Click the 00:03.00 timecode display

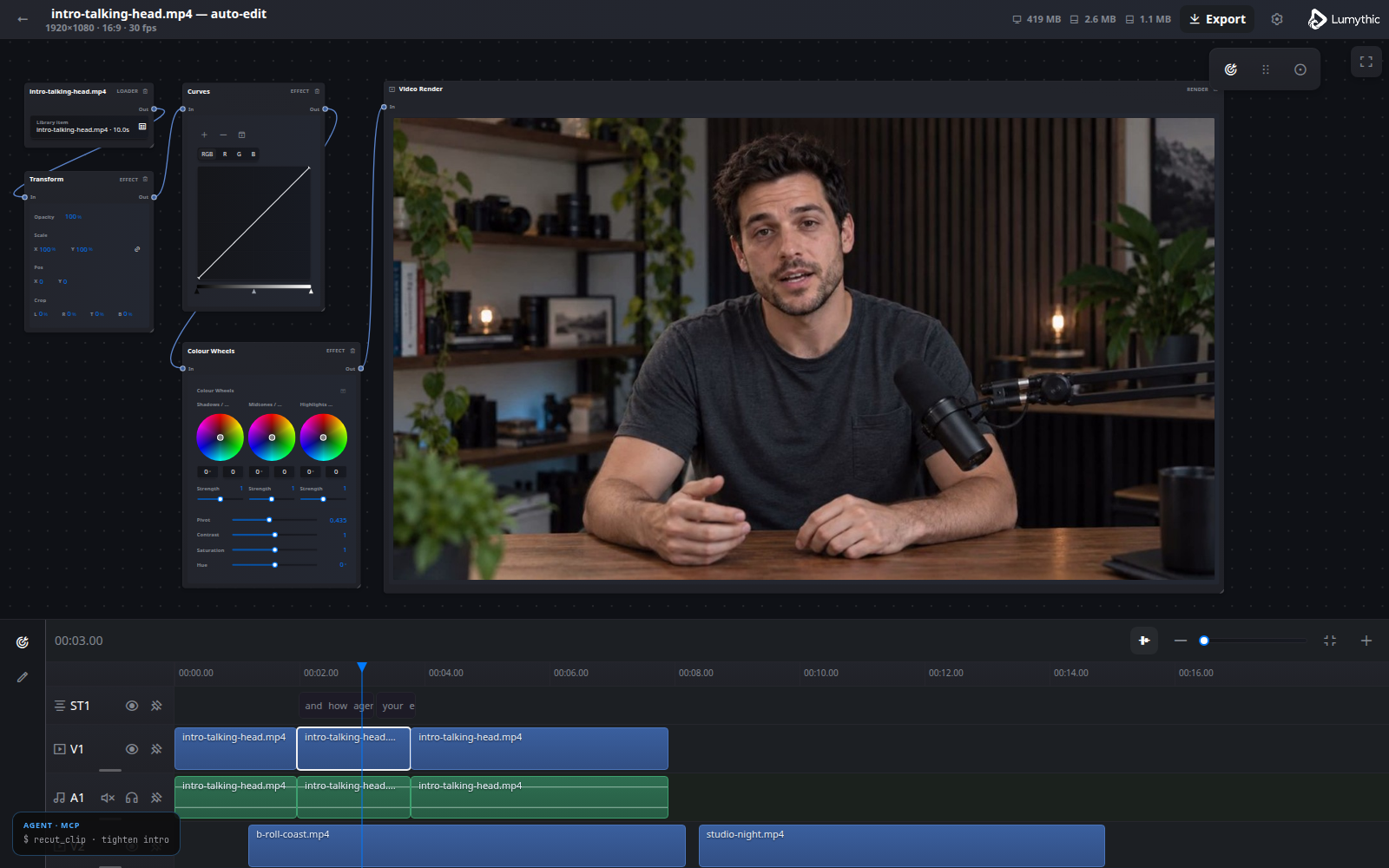(79, 641)
